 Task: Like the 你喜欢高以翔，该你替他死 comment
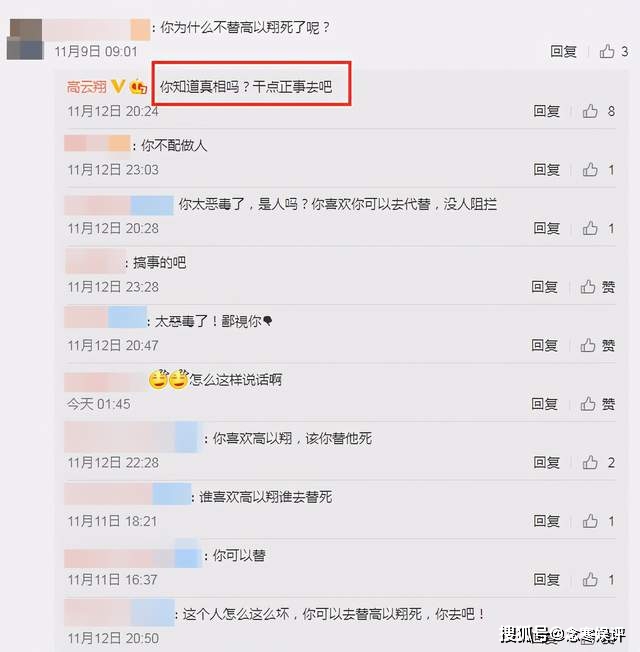590,462
